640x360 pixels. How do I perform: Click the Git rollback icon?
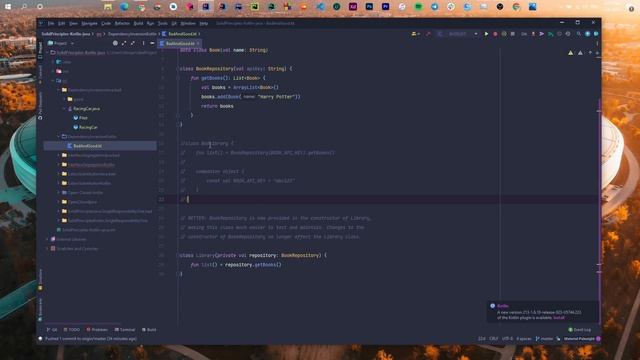click(568, 34)
